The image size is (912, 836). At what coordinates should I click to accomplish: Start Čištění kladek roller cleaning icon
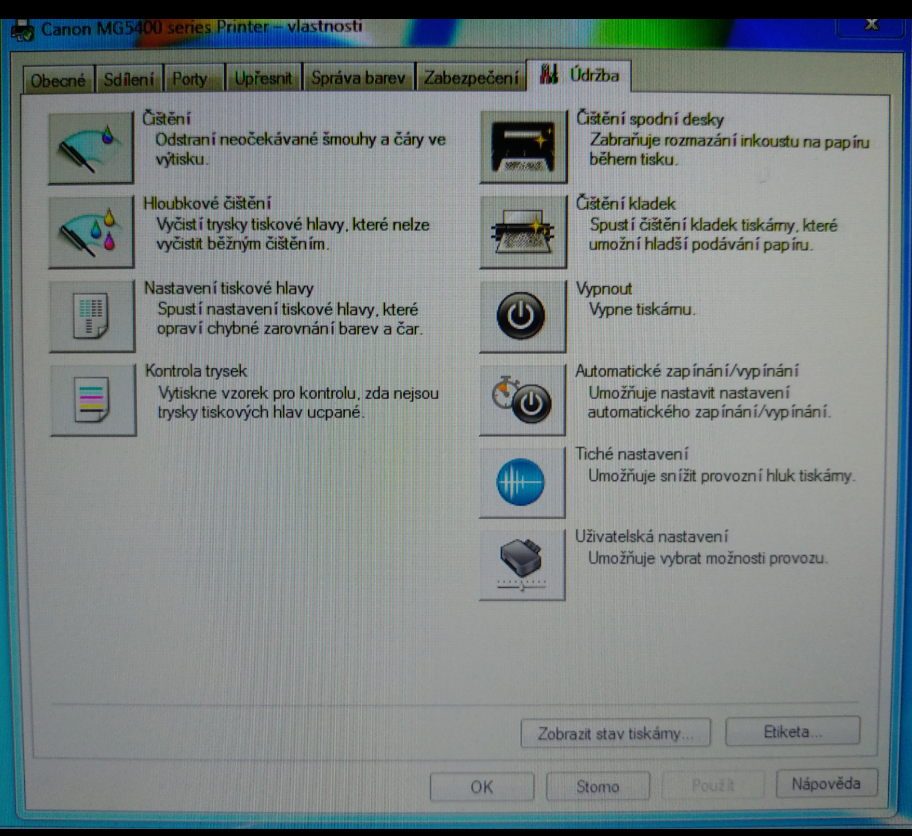click(x=523, y=232)
